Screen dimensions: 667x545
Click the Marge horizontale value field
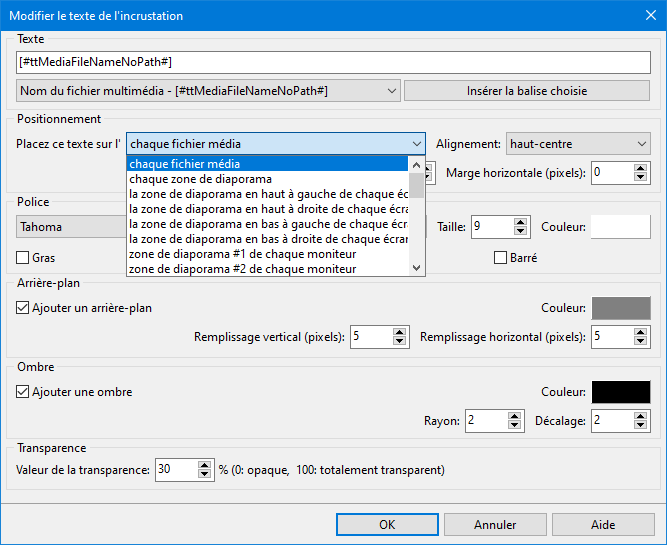coord(613,173)
